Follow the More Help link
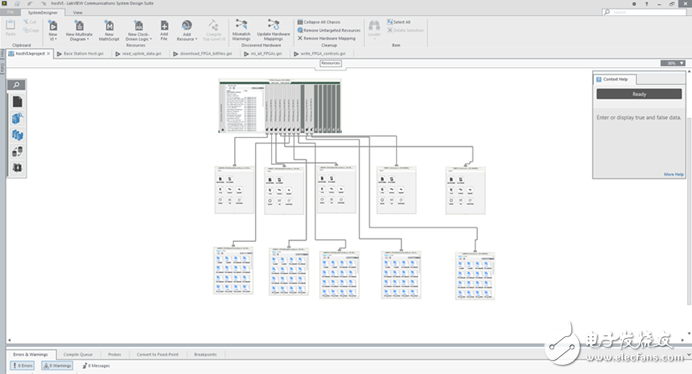Viewport: 692px width, 374px height. tap(673, 174)
